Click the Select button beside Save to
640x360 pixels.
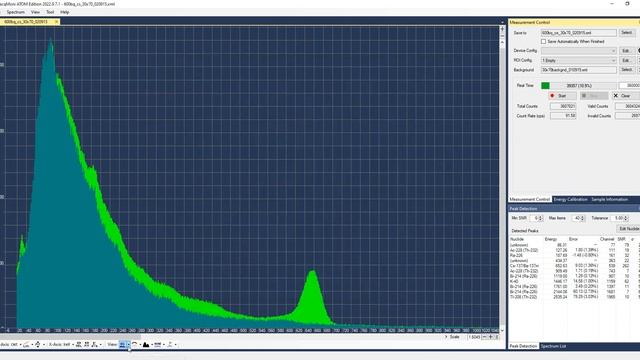[x=627, y=33]
